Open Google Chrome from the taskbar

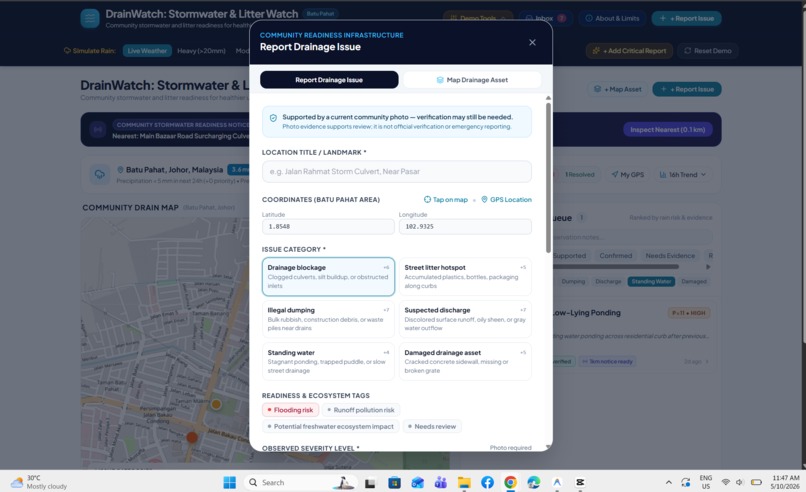pos(510,482)
